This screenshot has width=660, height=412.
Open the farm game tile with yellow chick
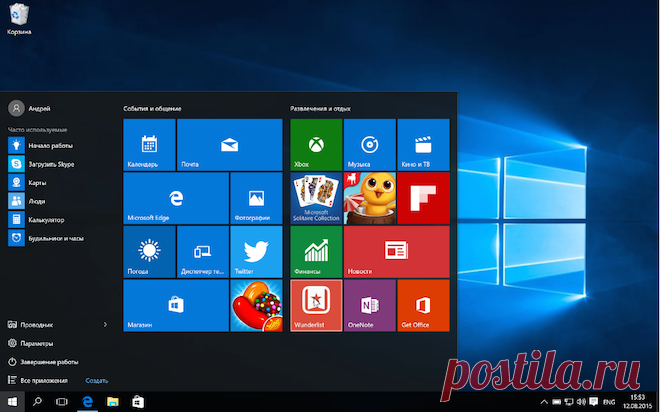[370, 198]
